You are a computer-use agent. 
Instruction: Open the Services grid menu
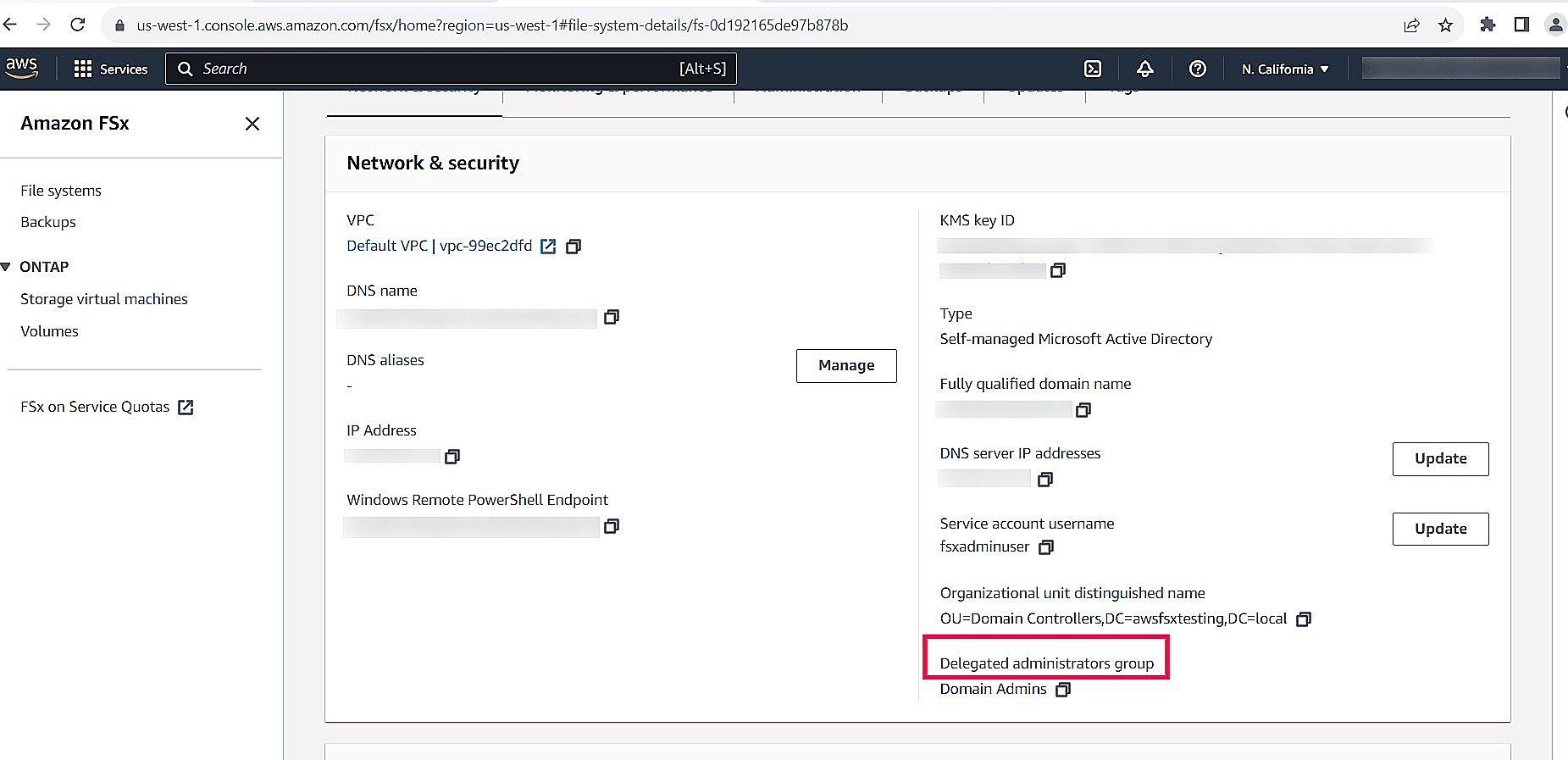(x=82, y=69)
